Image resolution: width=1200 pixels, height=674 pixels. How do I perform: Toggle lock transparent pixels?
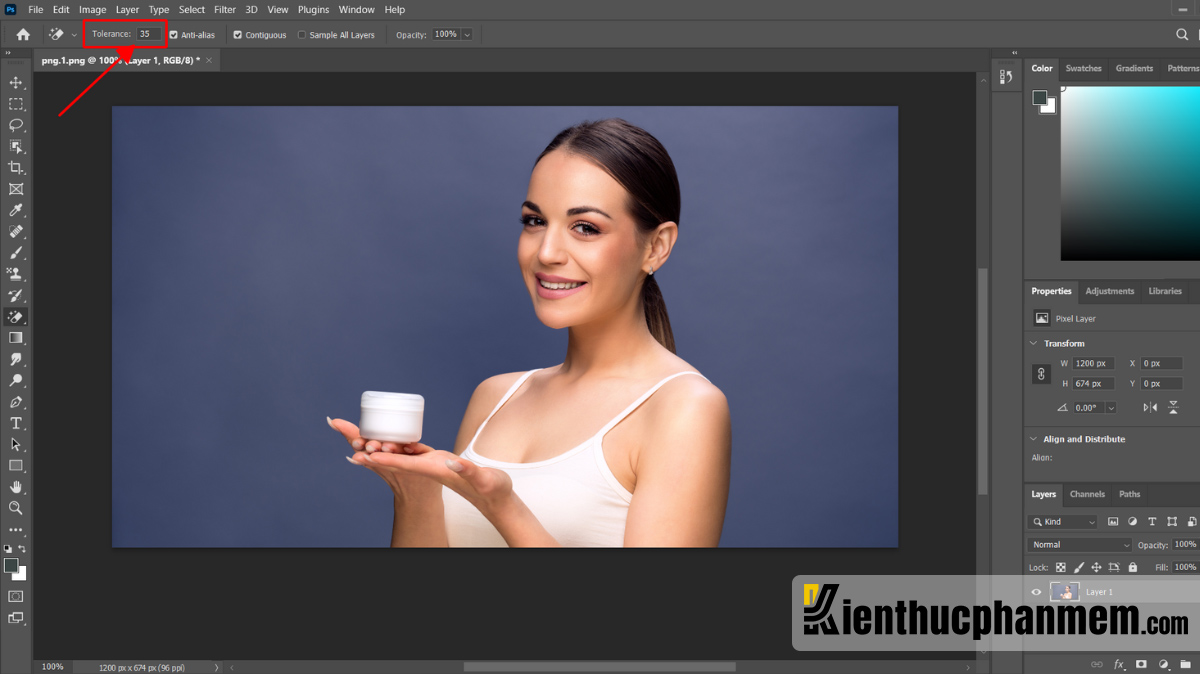tap(1061, 567)
